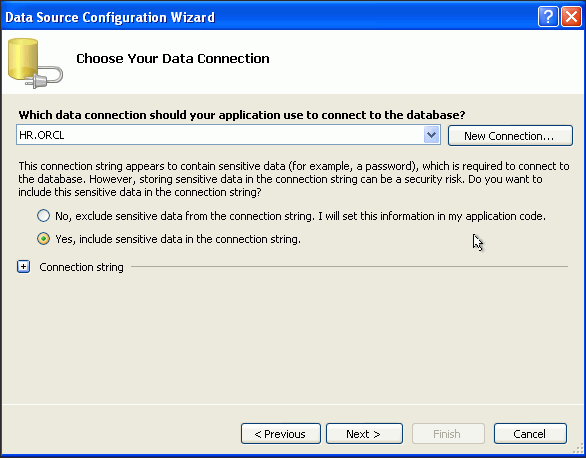This screenshot has height=458, width=586.
Task: Go back with the Previous button
Action: (x=281, y=434)
